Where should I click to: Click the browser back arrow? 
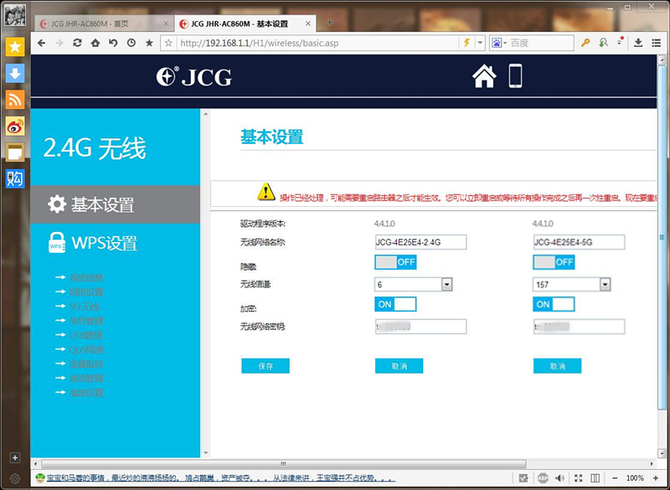[41, 43]
